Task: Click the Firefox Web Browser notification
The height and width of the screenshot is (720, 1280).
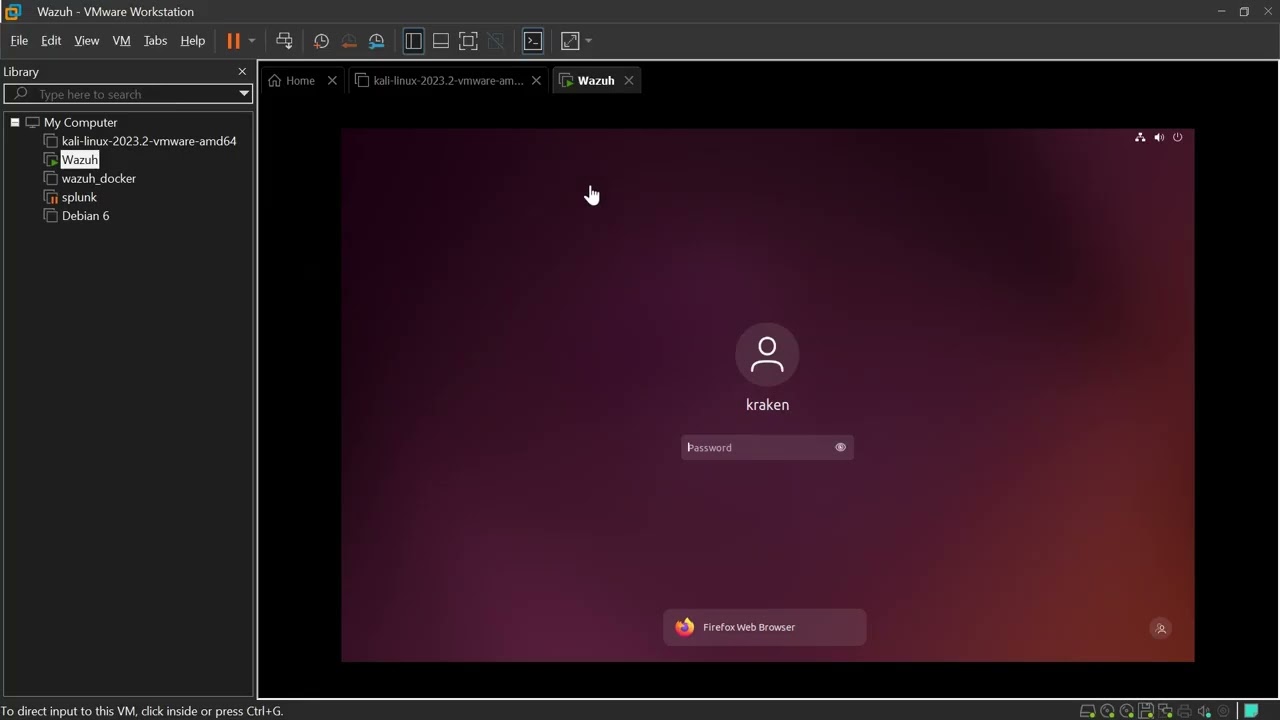Action: pos(765,627)
